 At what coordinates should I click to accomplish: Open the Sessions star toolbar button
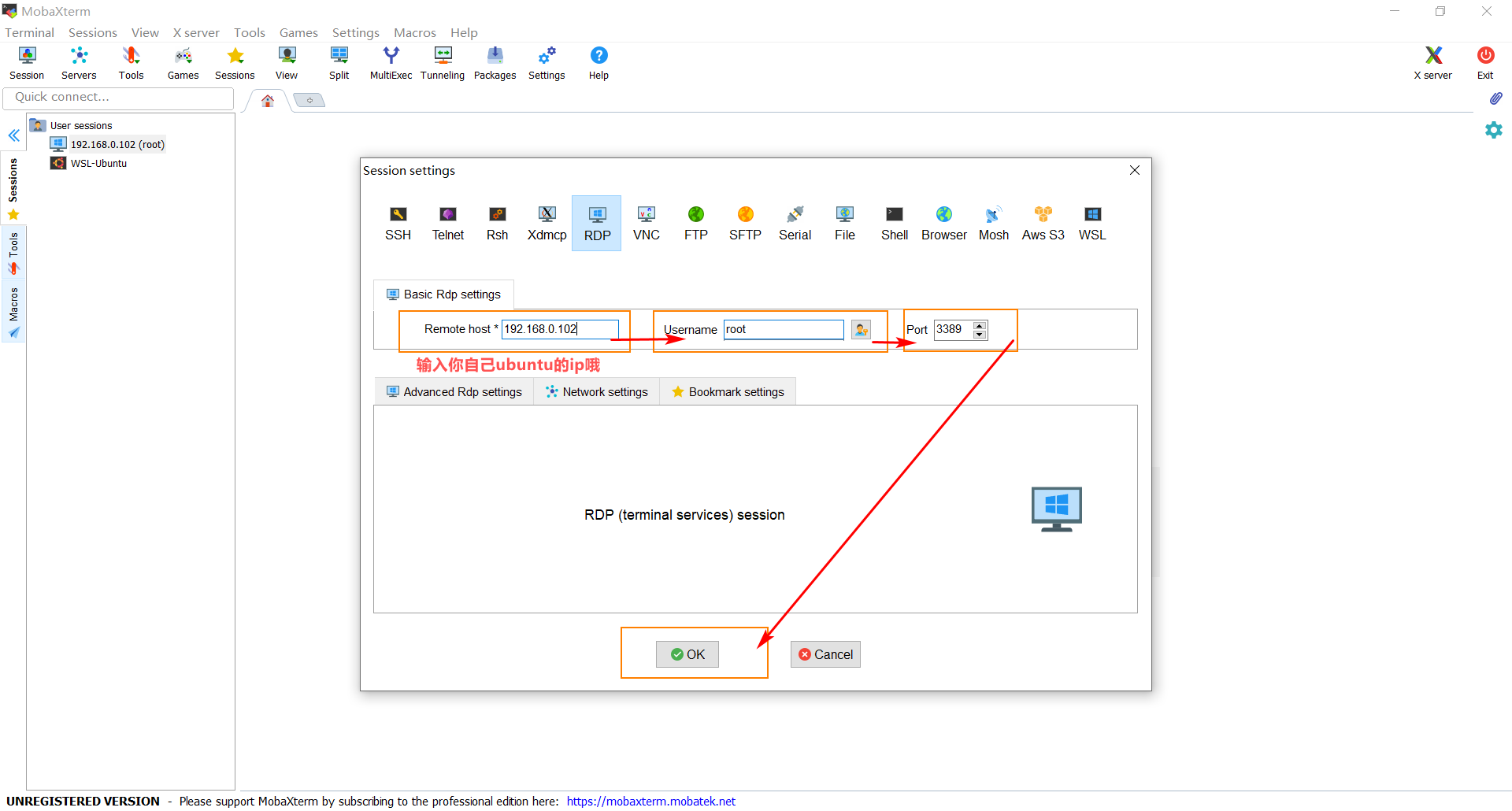pos(235,63)
